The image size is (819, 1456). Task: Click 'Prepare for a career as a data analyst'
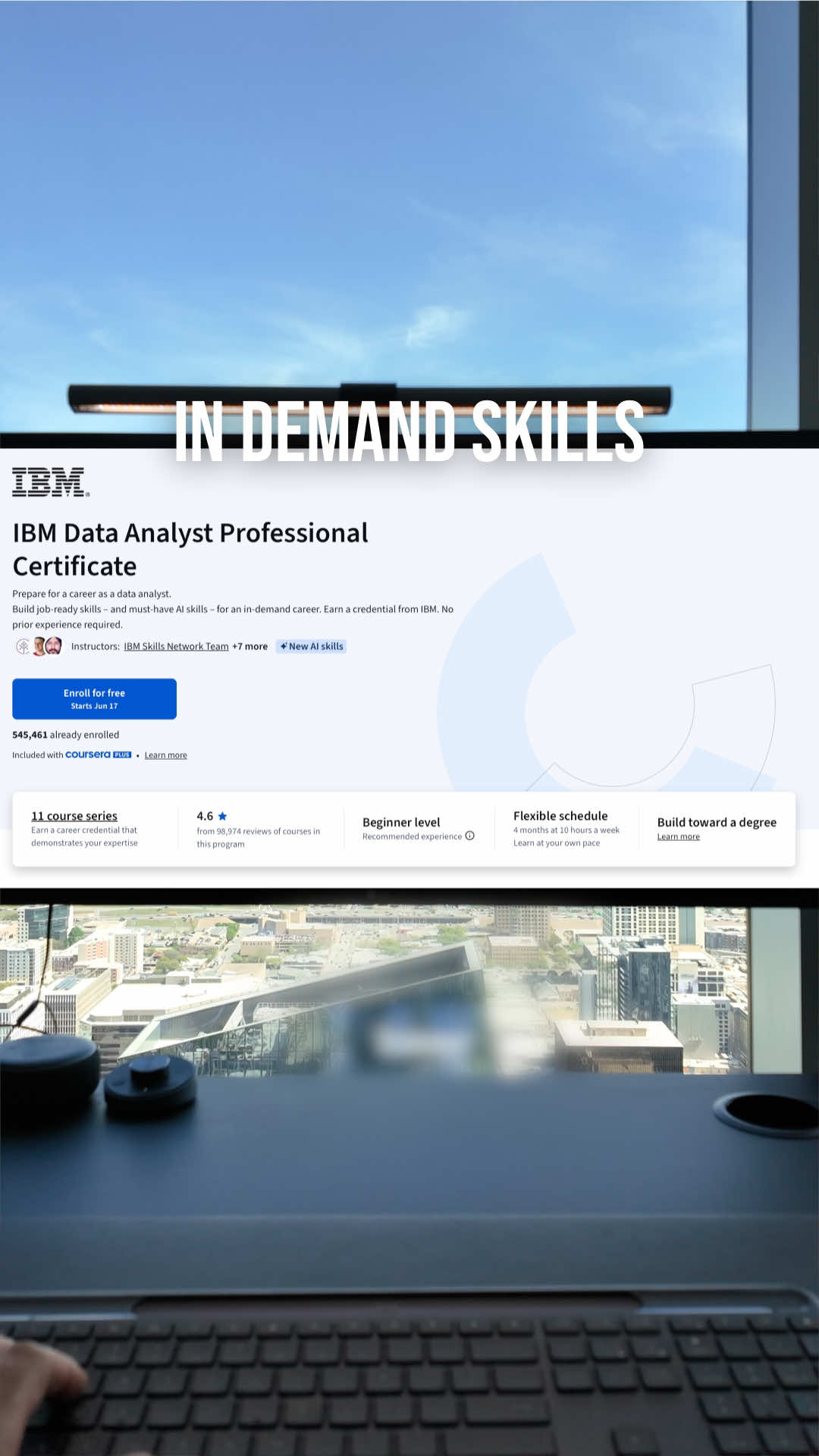pyautogui.click(x=92, y=594)
